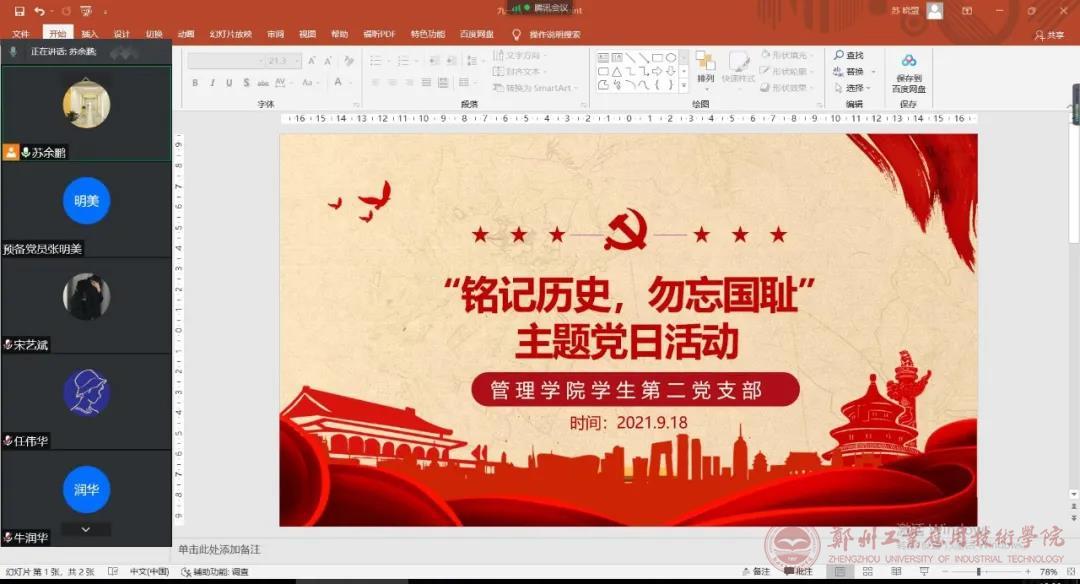
Task: Open the font size dropdown showing 21.3
Action: click(282, 61)
